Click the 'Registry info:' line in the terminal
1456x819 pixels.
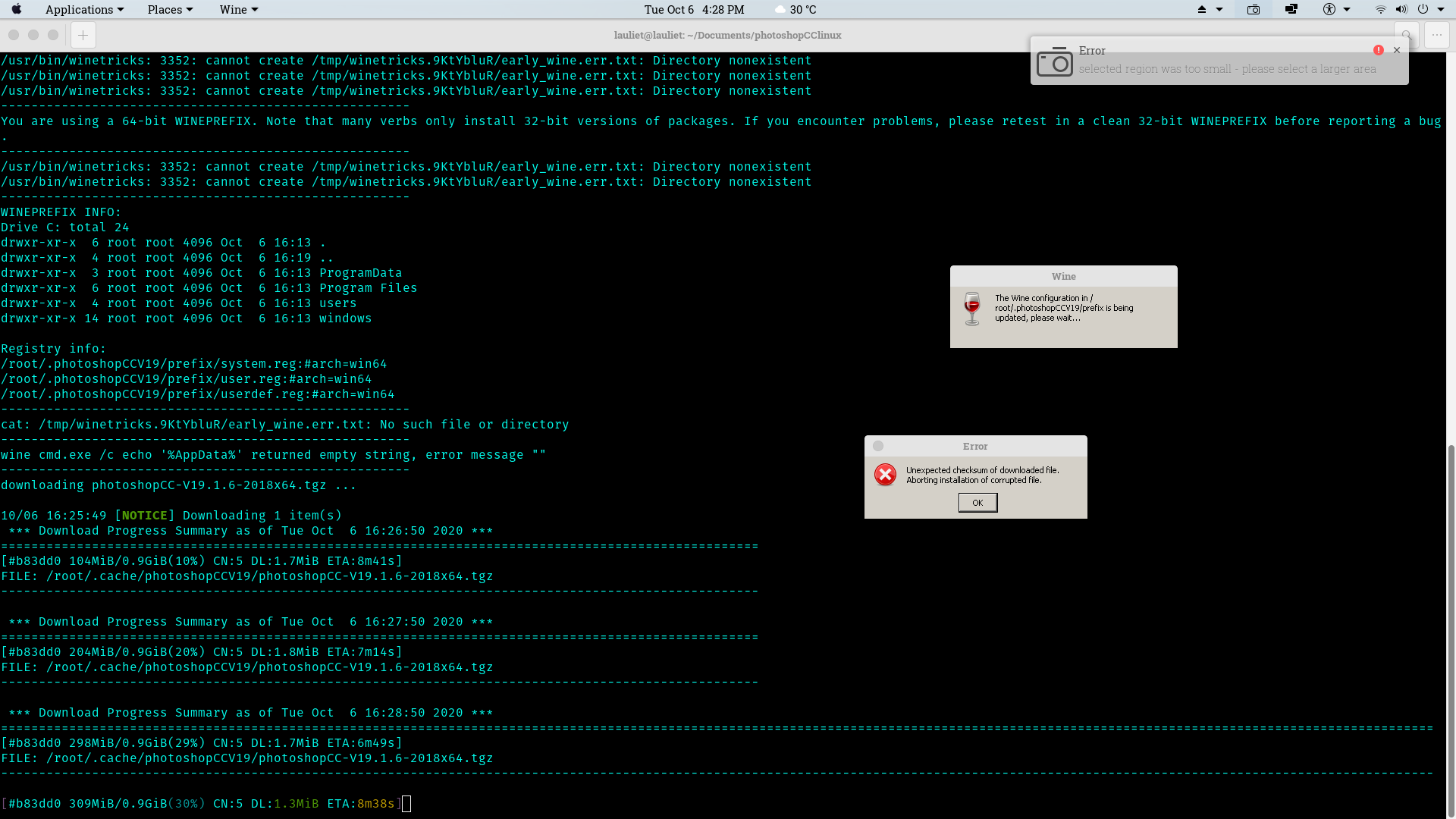coord(53,349)
